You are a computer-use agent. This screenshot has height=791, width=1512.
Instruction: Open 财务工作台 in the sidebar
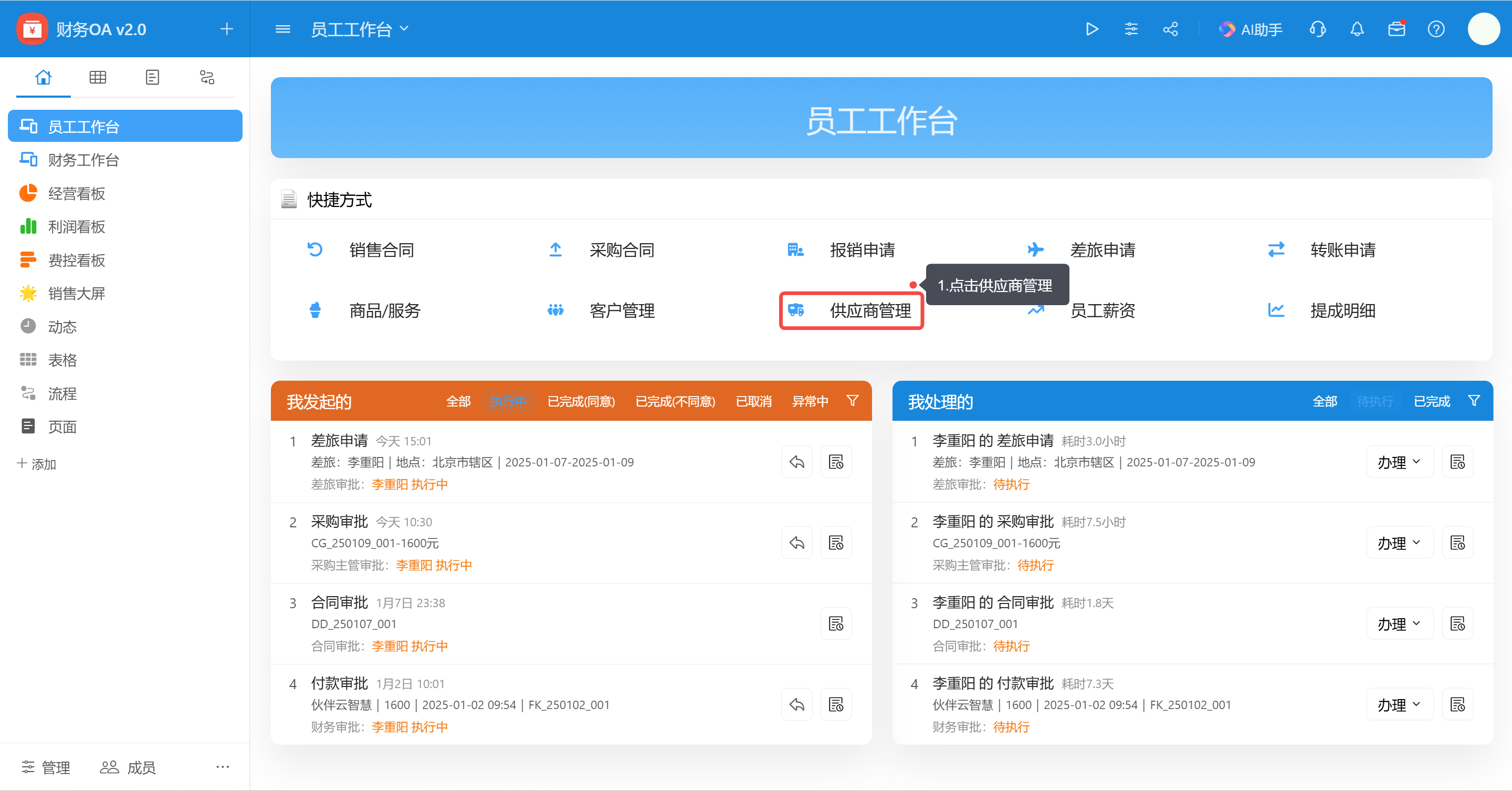[x=125, y=160]
